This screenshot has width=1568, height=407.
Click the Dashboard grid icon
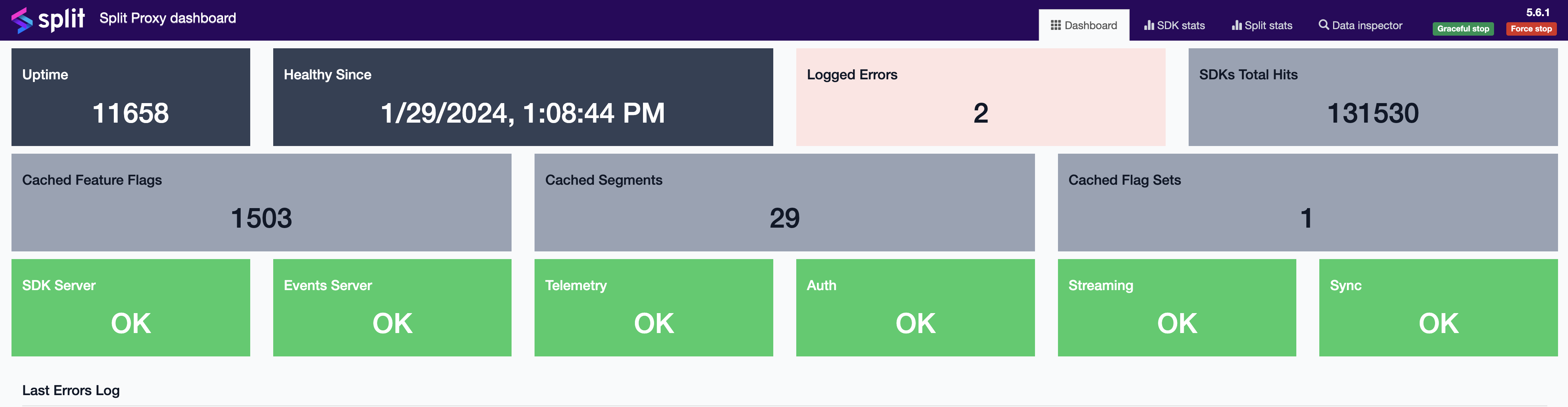[1055, 26]
